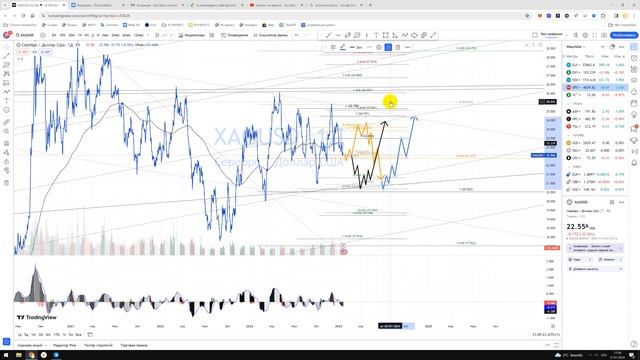Select the ruler measure tool
640x360 pixels.
[x=7, y=122]
